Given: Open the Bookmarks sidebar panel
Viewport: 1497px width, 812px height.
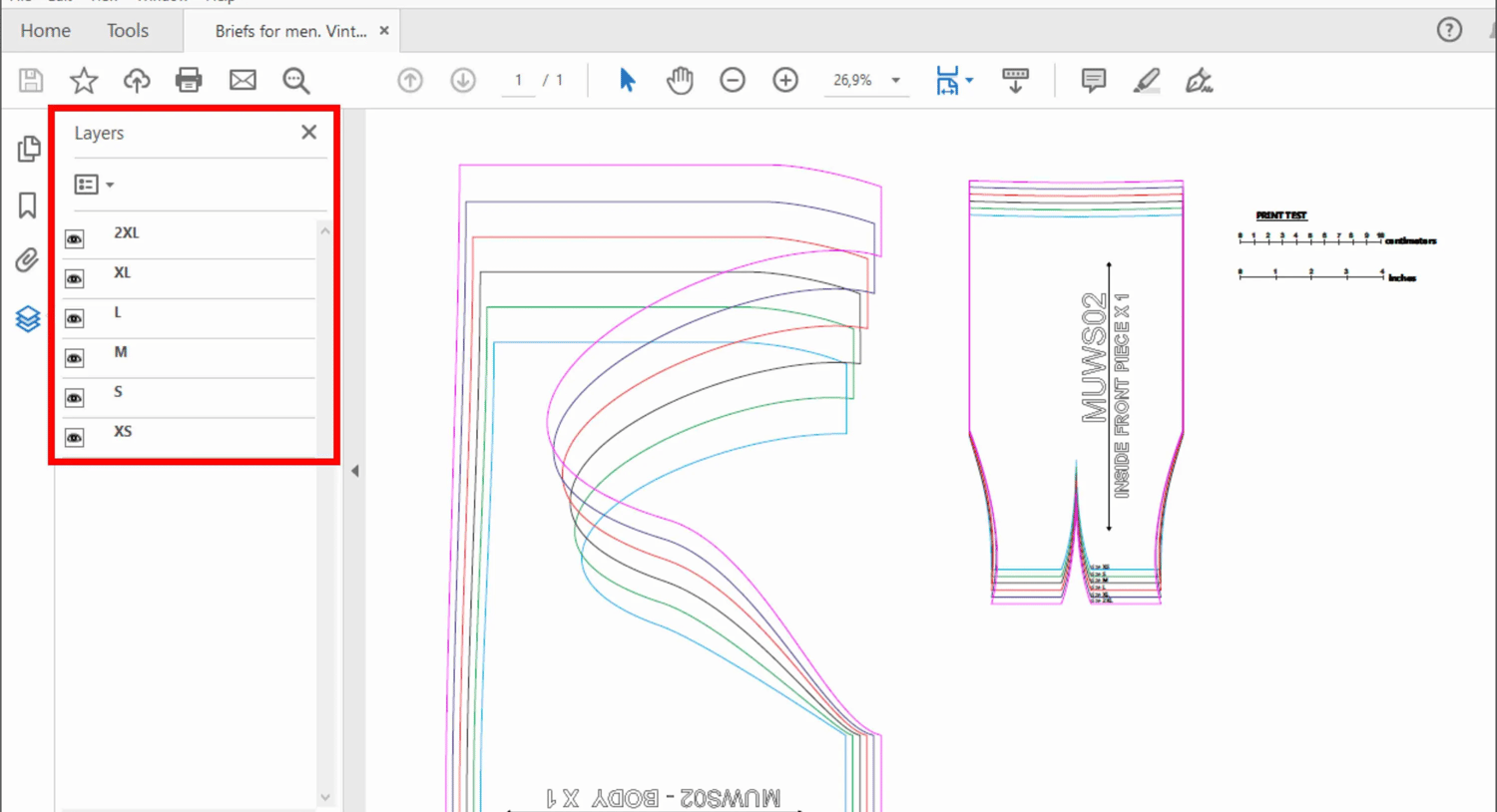Looking at the screenshot, I should pyautogui.click(x=27, y=205).
